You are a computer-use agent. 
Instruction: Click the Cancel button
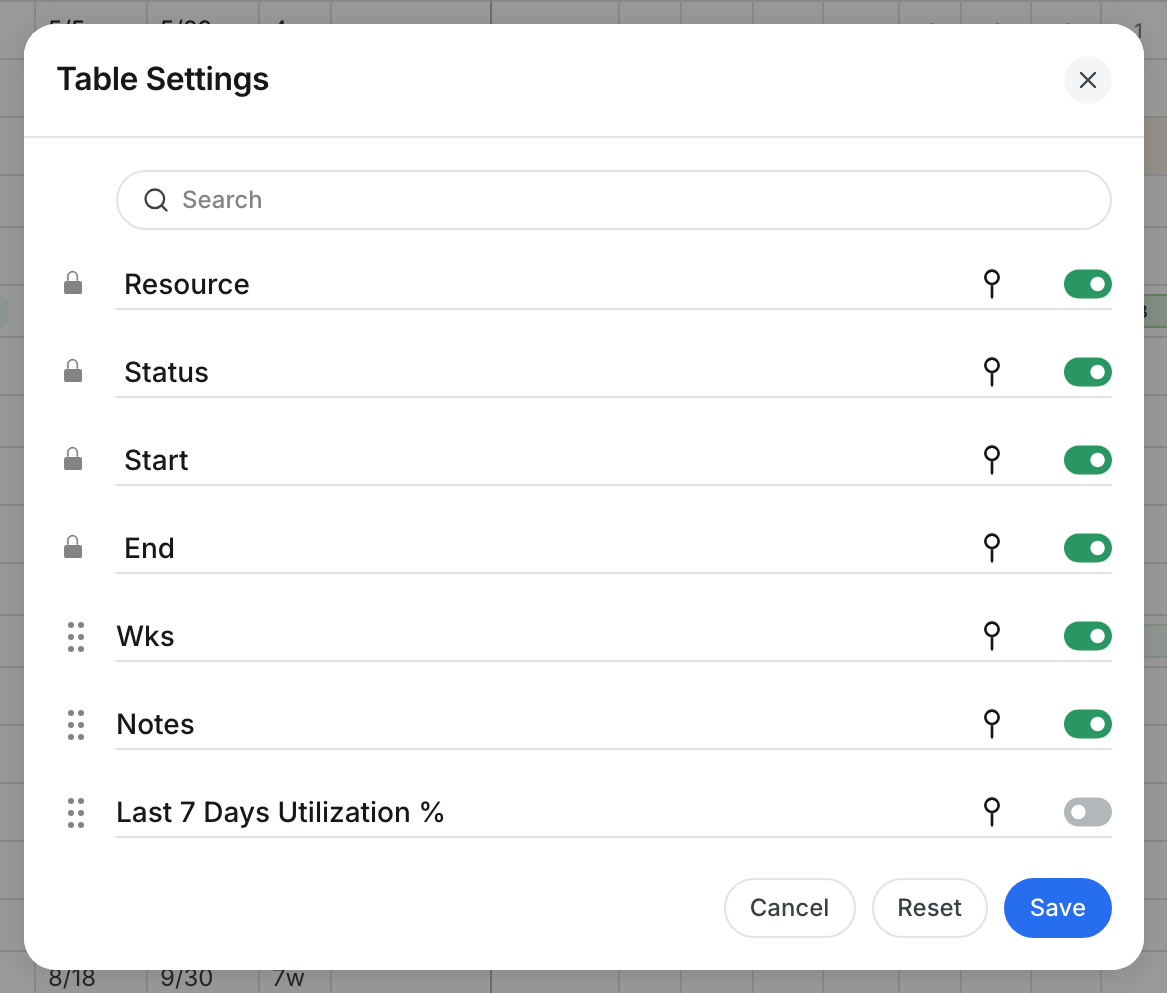789,907
